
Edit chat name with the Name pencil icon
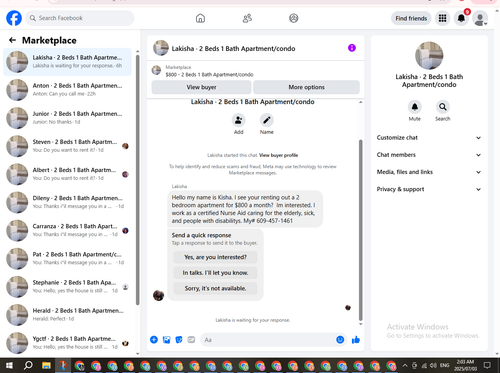pos(266,120)
